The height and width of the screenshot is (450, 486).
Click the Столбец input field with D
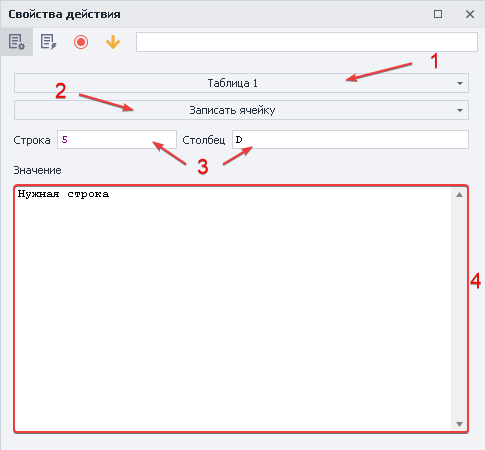[350, 140]
